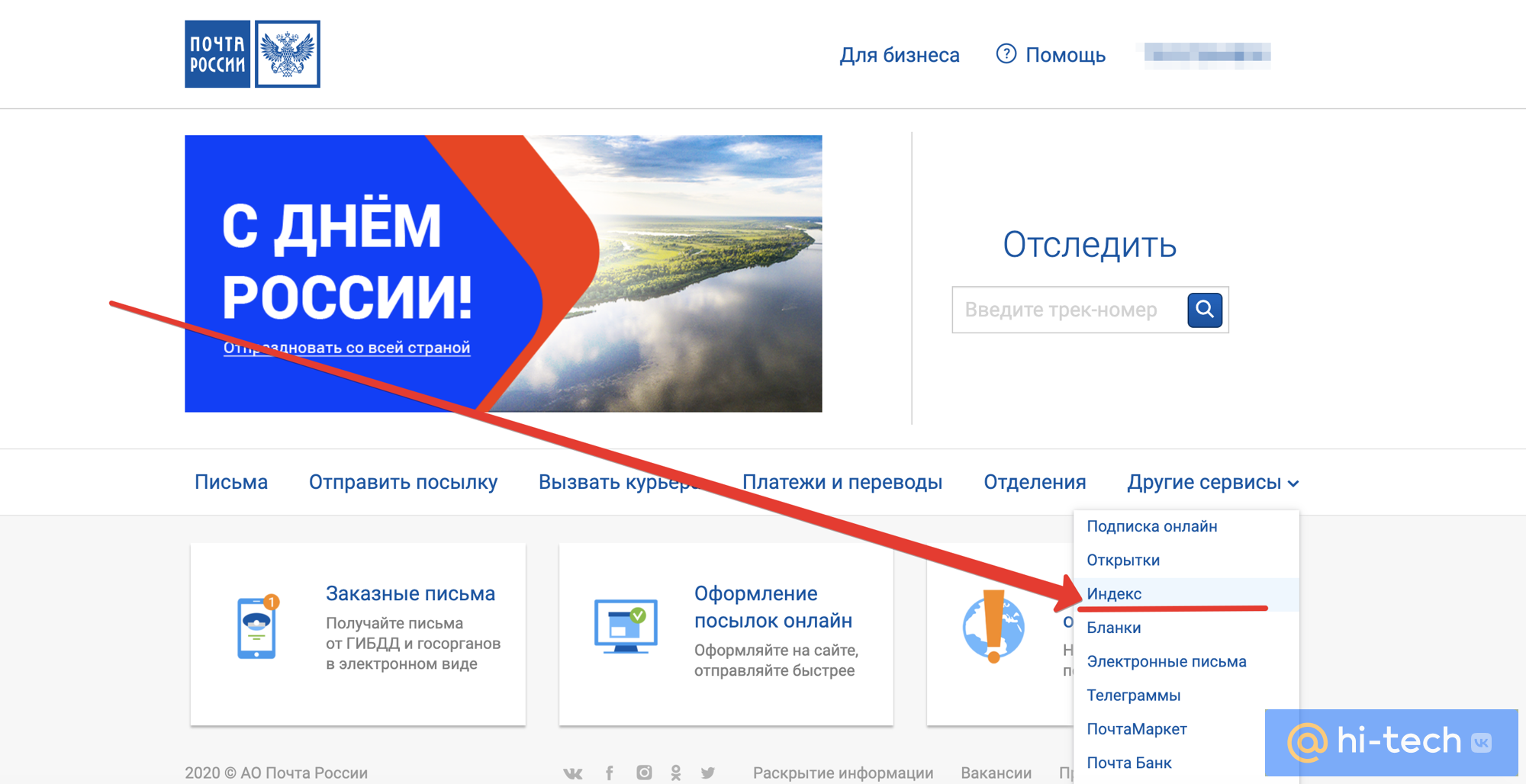1526x784 pixels.
Task: Open the Отделения menu item
Action: coord(1035,482)
